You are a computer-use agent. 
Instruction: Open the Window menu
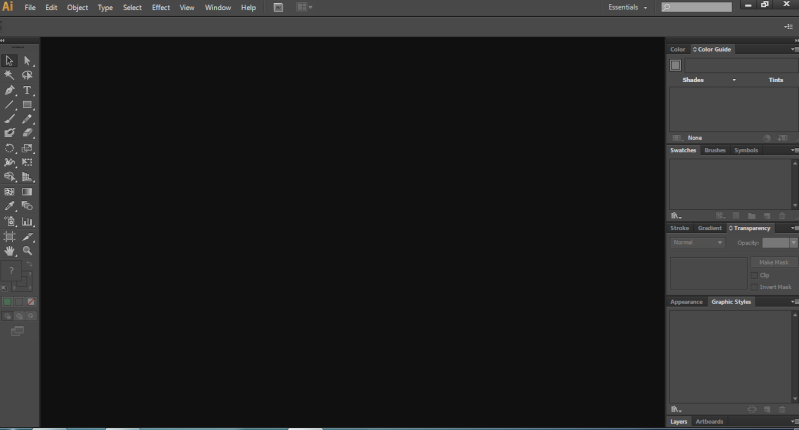click(218, 8)
